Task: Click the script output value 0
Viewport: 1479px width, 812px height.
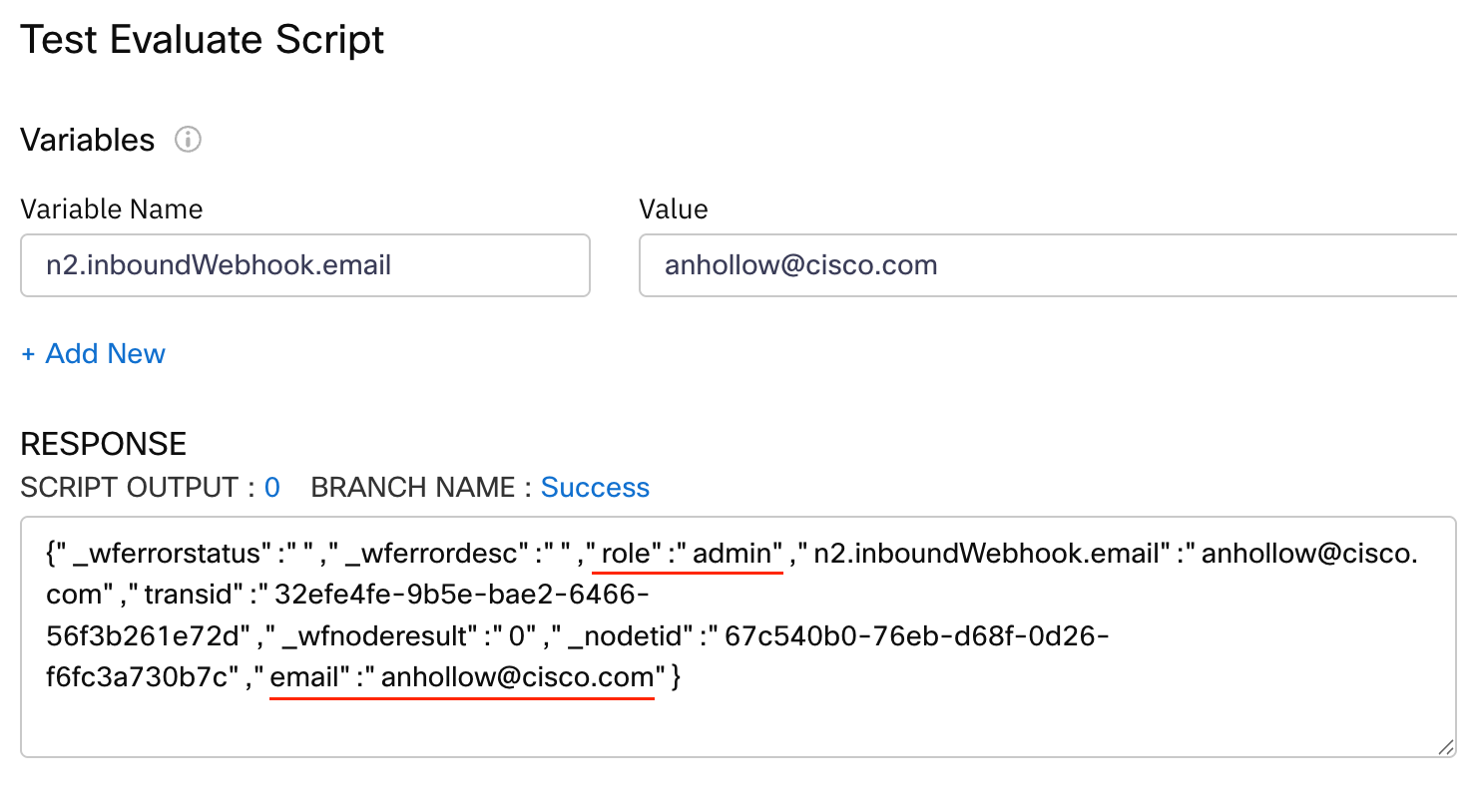Action: tap(271, 488)
